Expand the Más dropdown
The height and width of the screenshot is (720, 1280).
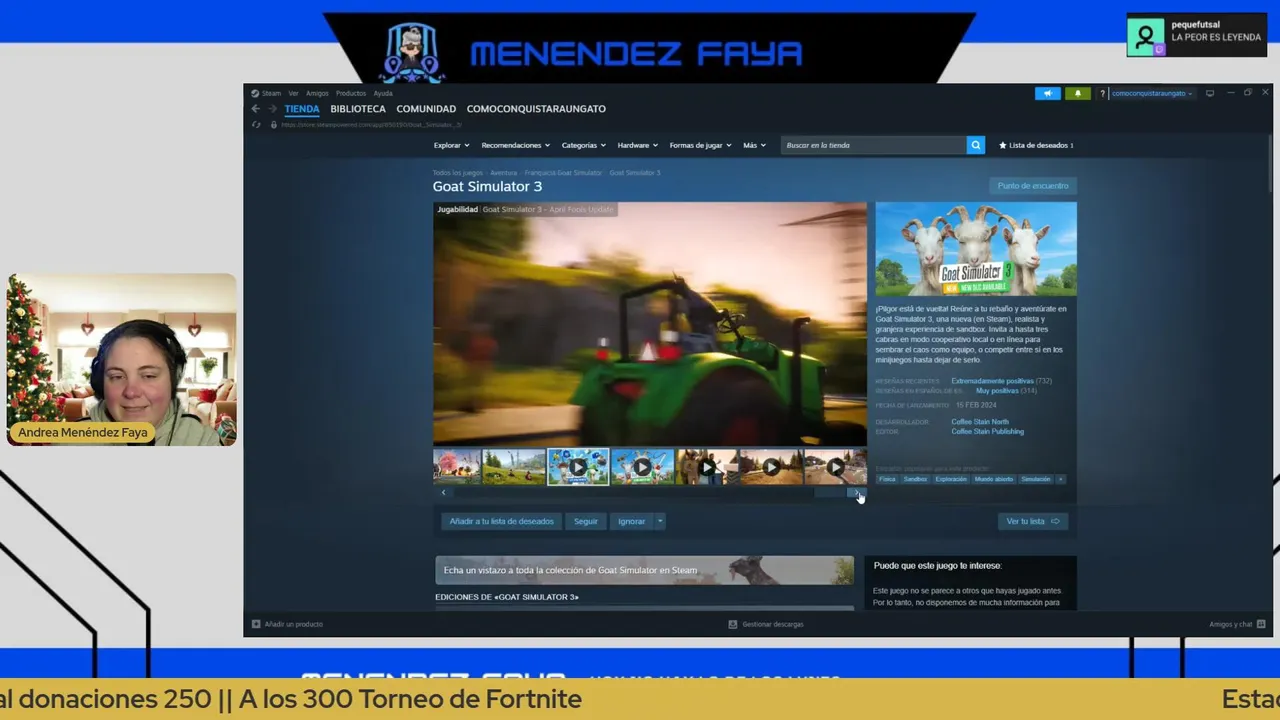(x=754, y=145)
